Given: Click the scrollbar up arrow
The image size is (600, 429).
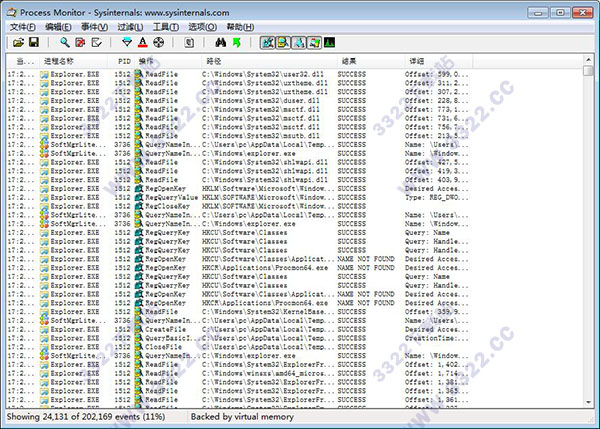Looking at the screenshot, I should click(588, 59).
